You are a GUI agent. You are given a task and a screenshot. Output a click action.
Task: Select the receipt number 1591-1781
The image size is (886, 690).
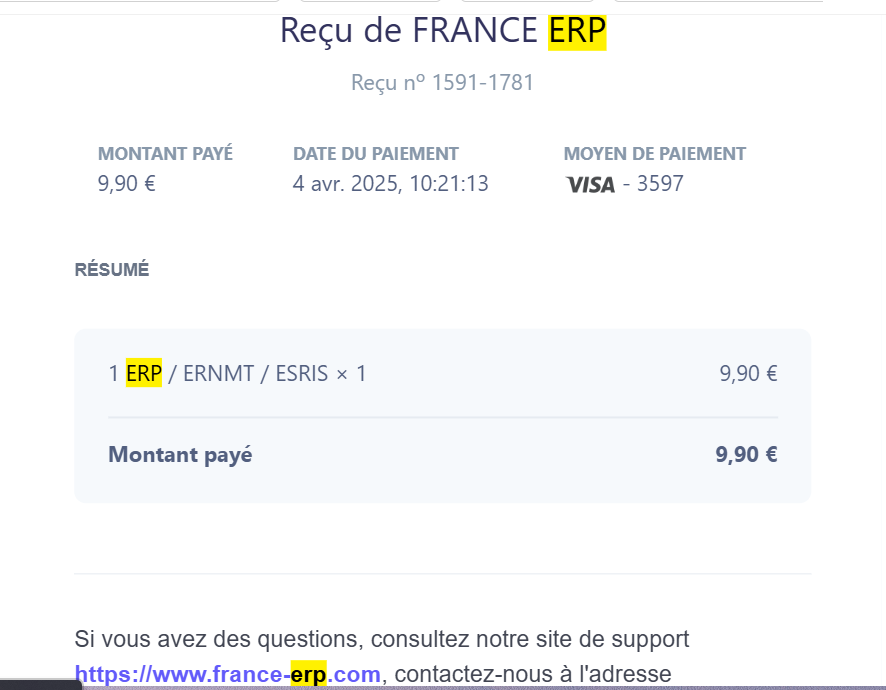pyautogui.click(x=483, y=83)
